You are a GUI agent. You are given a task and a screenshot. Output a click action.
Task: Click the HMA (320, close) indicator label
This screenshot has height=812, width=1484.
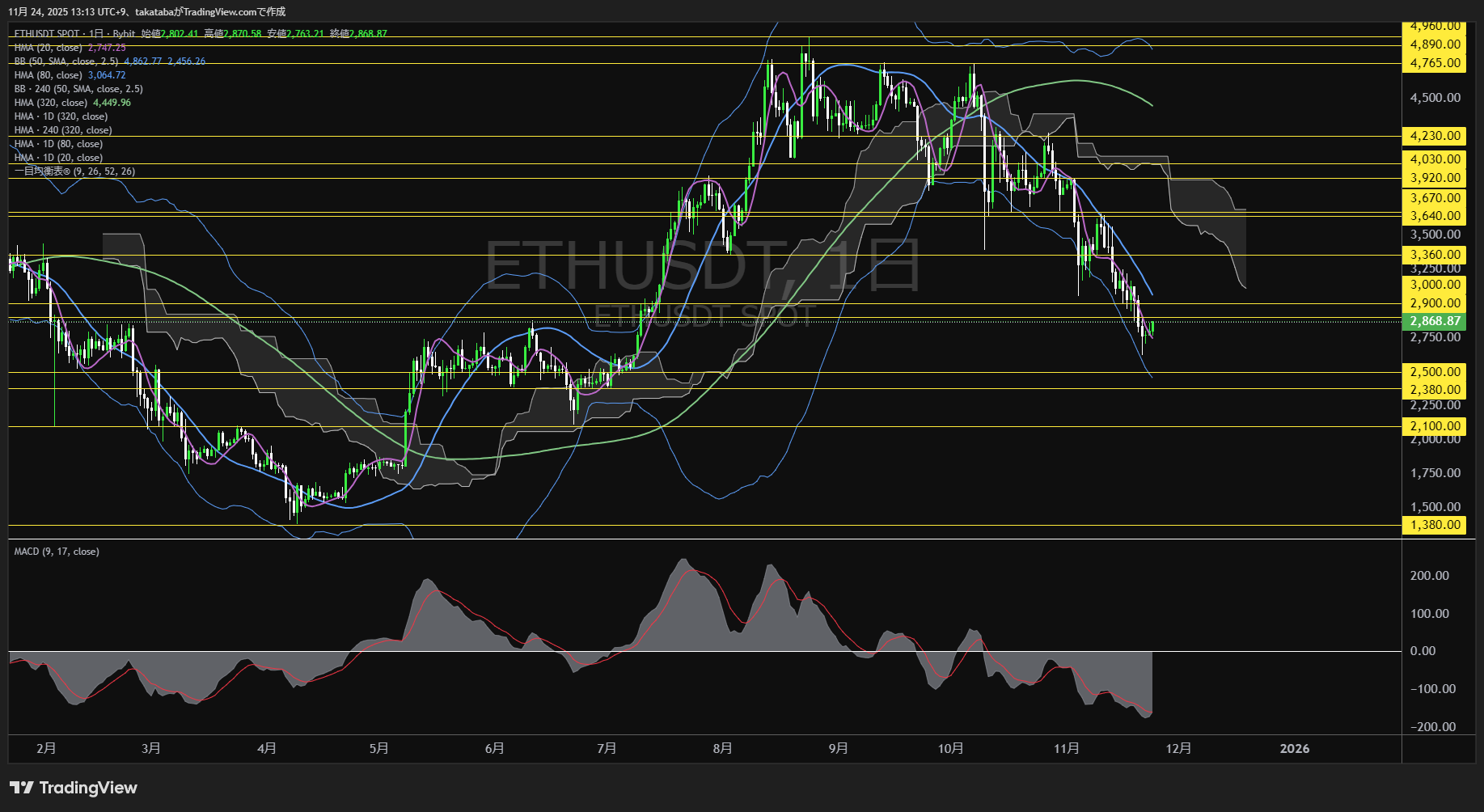coord(51,103)
